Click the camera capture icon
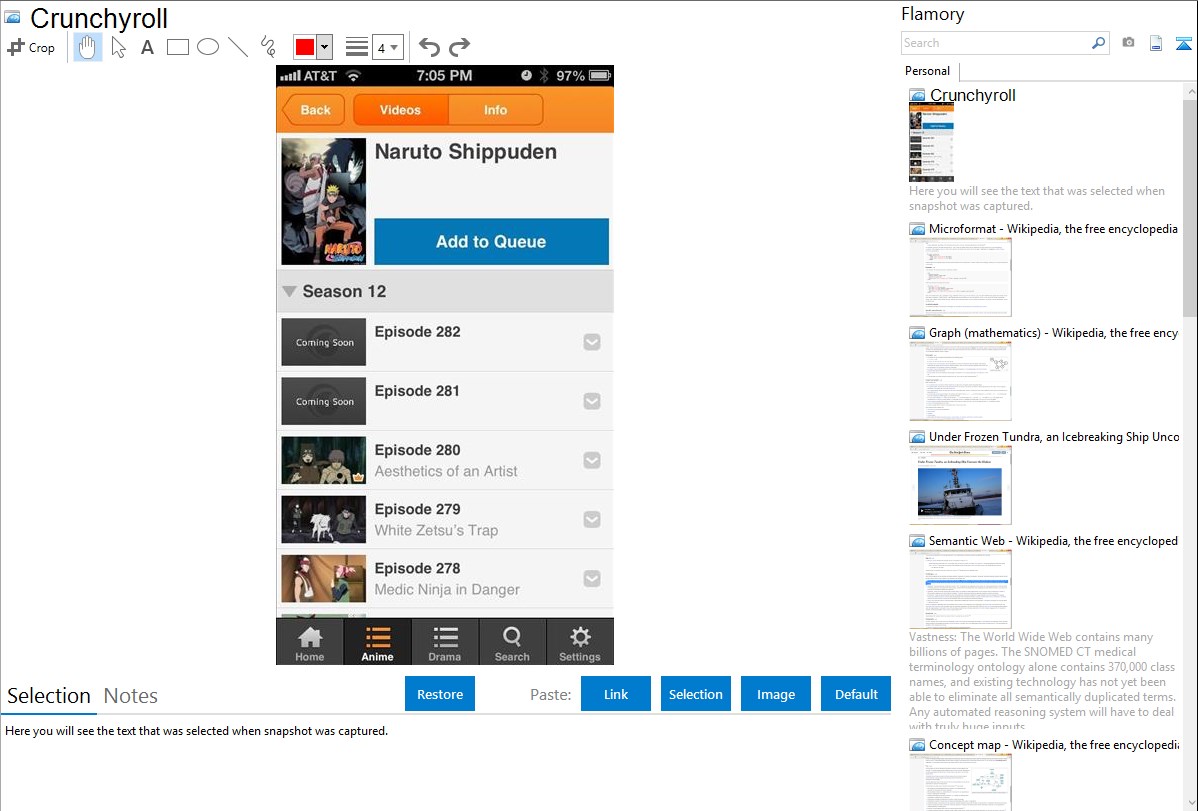Screen dimensions: 1198x811 tap(1128, 43)
